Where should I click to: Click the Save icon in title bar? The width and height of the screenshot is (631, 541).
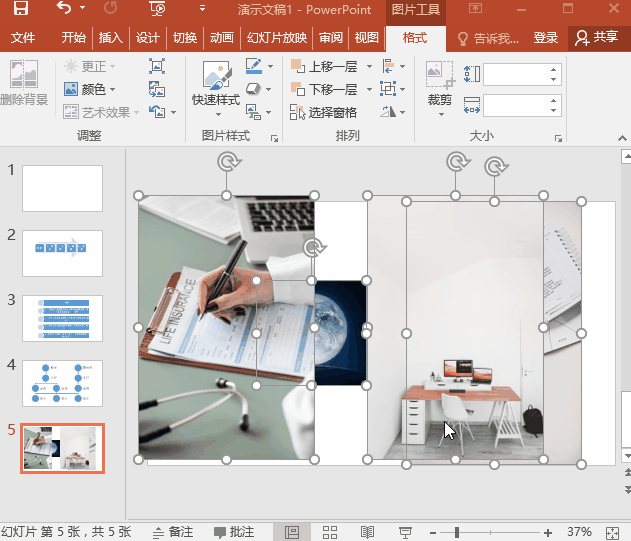click(20, 10)
